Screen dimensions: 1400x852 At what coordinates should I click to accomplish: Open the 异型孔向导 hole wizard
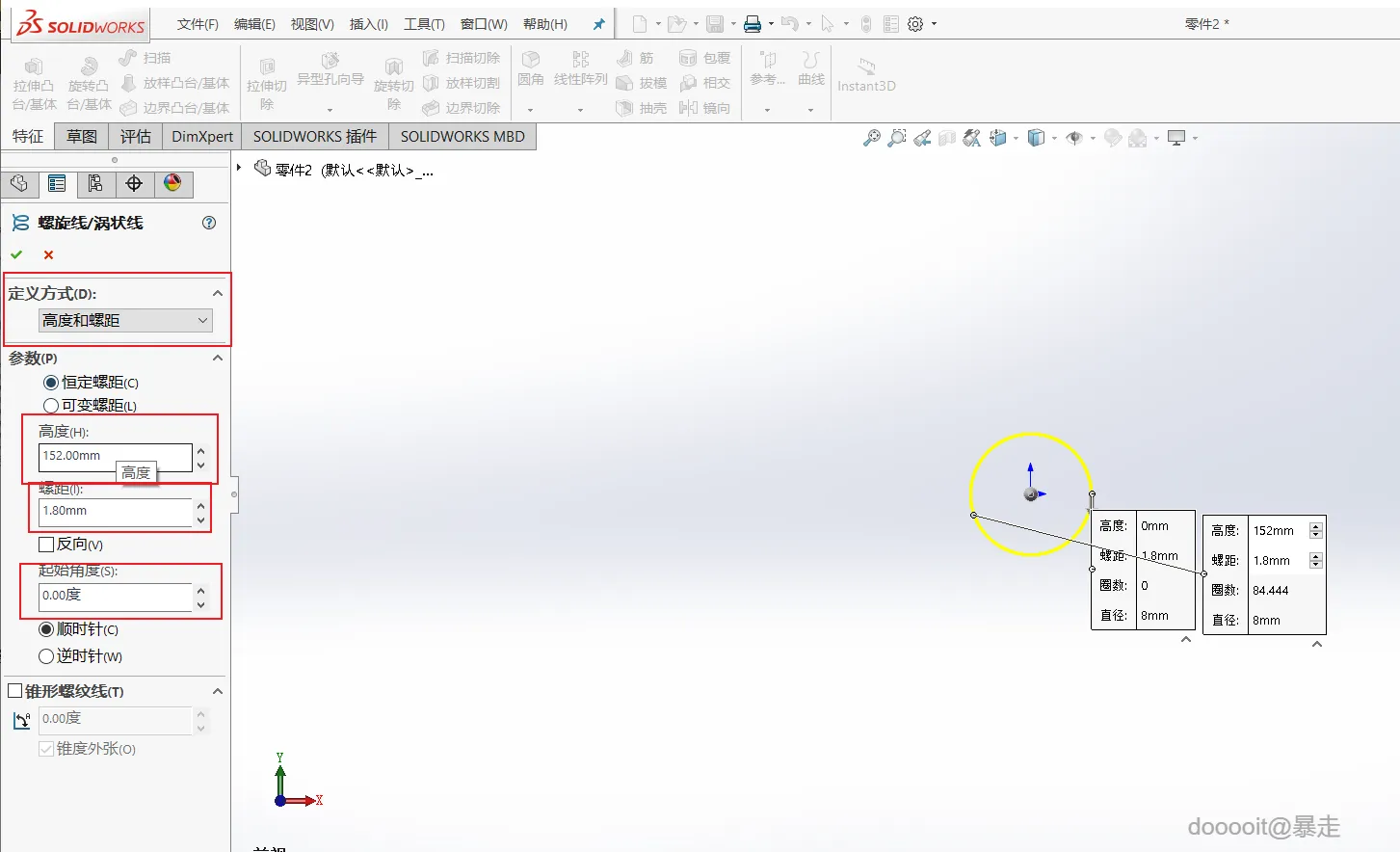click(x=330, y=69)
